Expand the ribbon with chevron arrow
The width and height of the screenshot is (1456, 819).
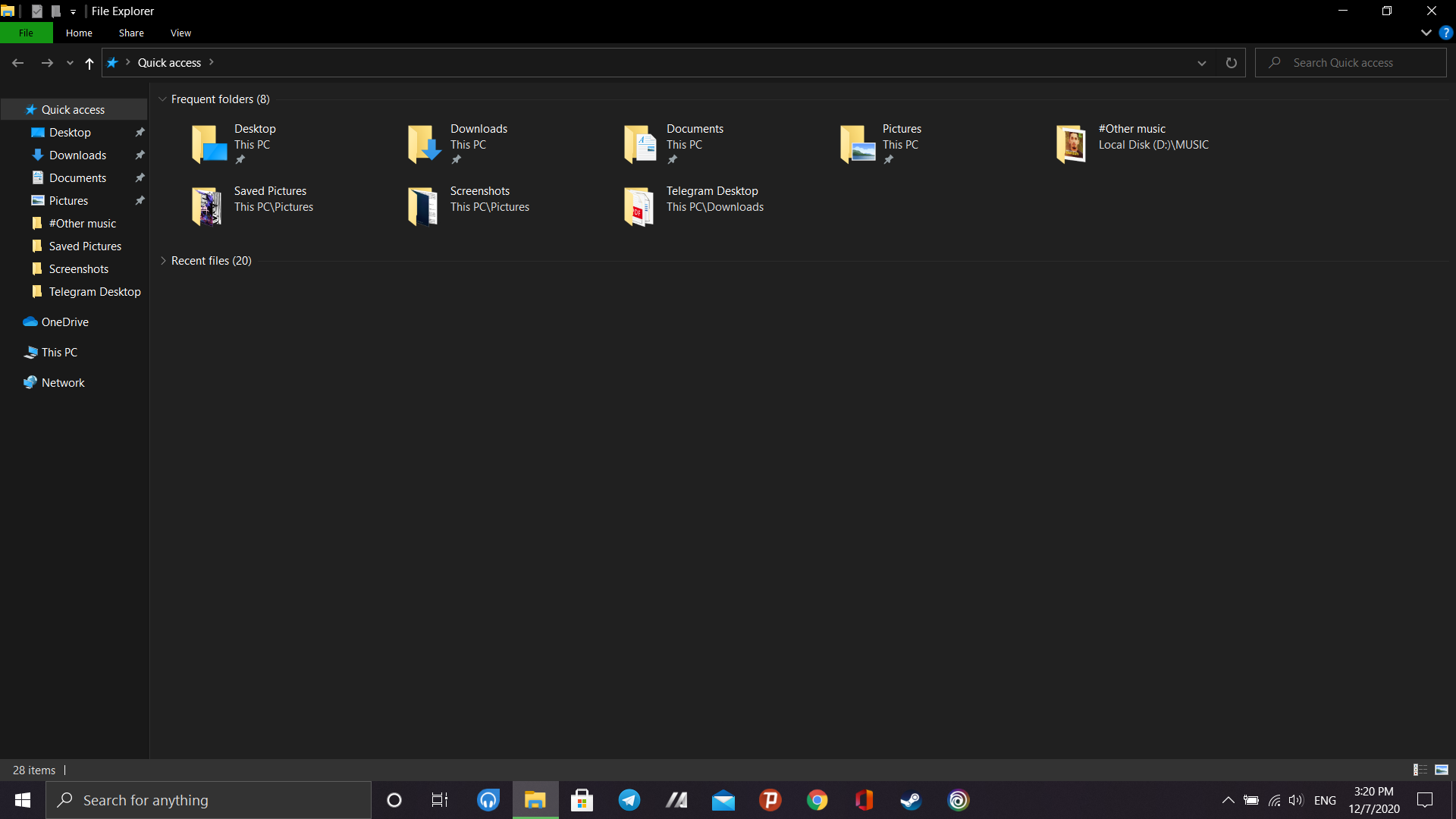pyautogui.click(x=1426, y=33)
